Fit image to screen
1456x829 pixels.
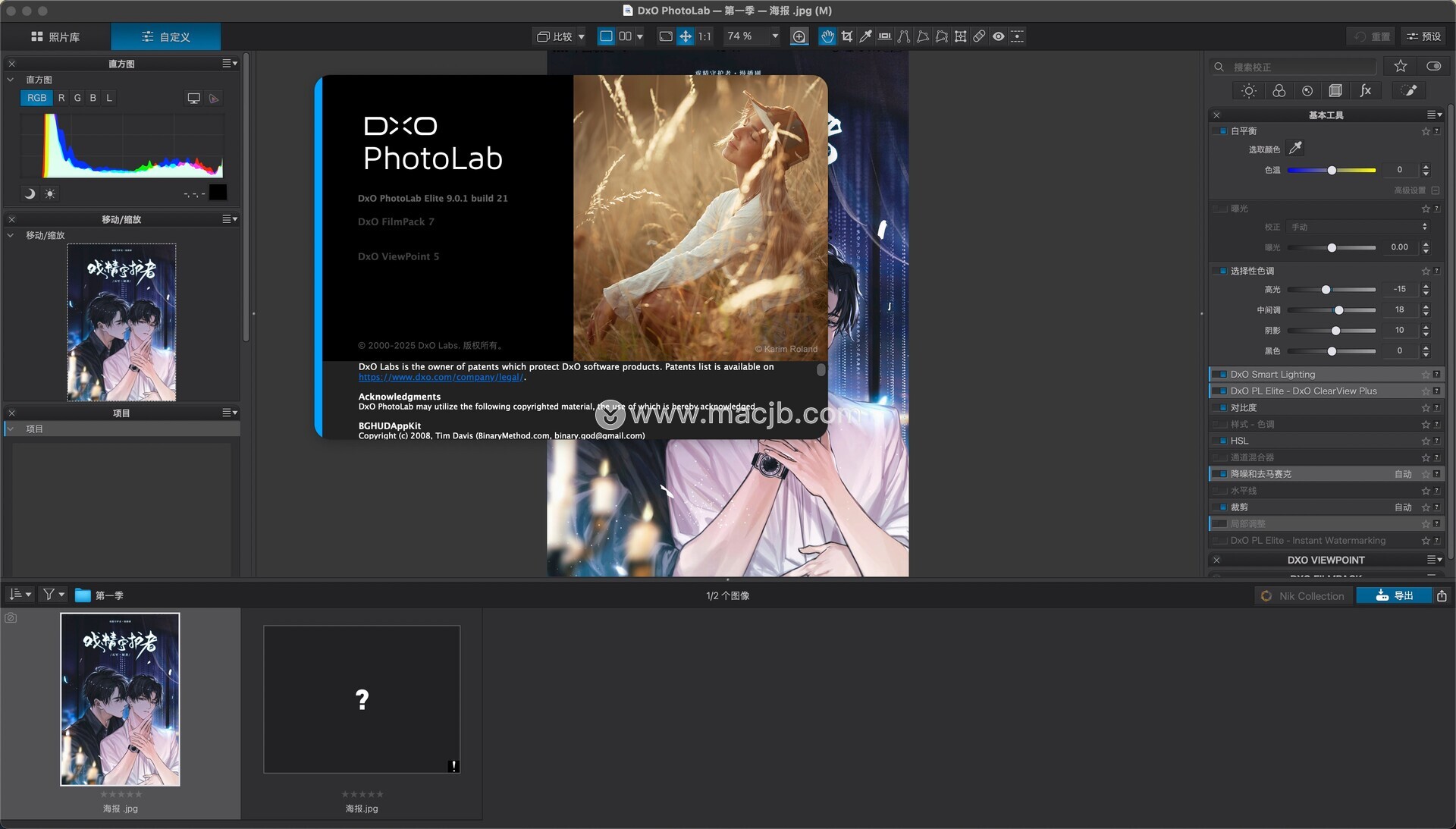tap(666, 36)
